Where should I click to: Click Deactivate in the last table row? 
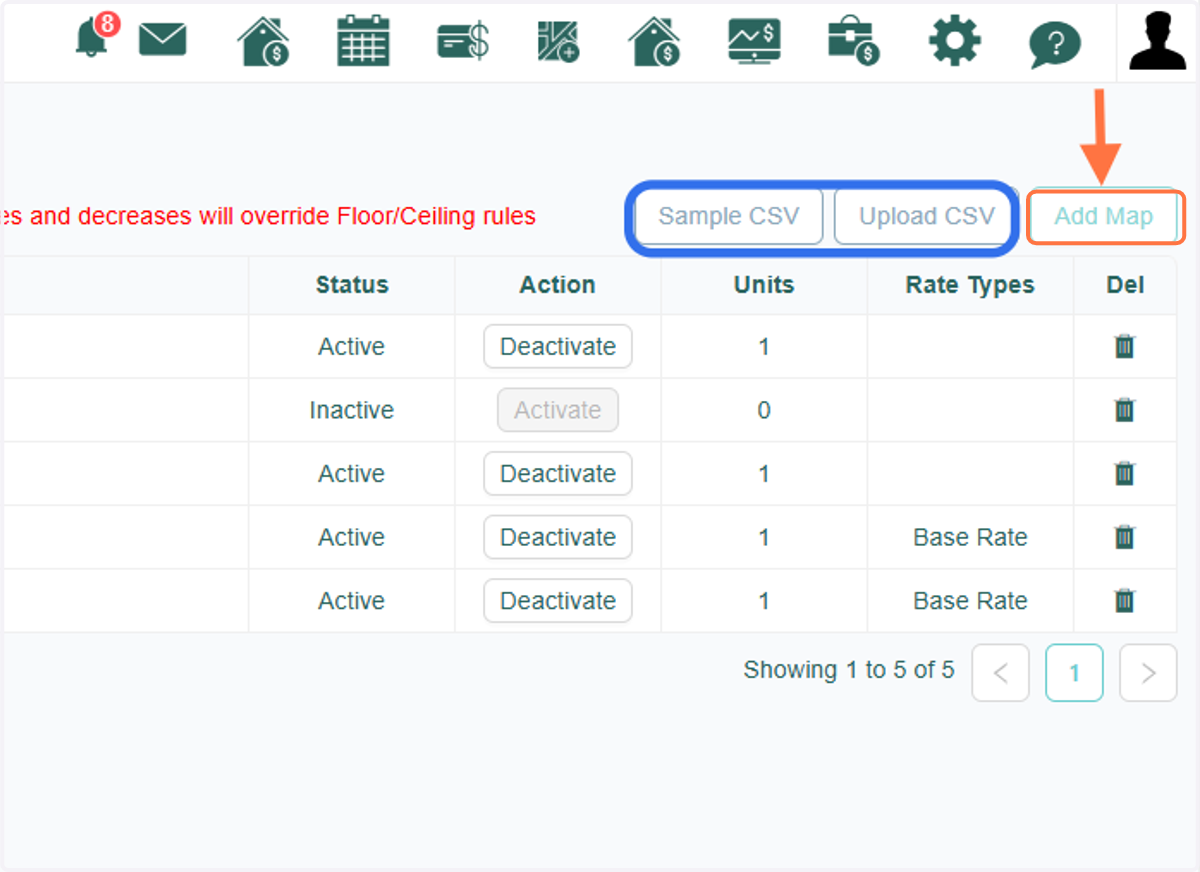click(x=558, y=600)
